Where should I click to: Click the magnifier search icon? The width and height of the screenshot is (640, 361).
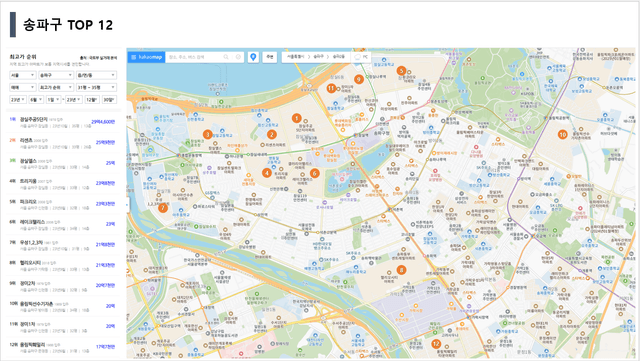tap(226, 57)
